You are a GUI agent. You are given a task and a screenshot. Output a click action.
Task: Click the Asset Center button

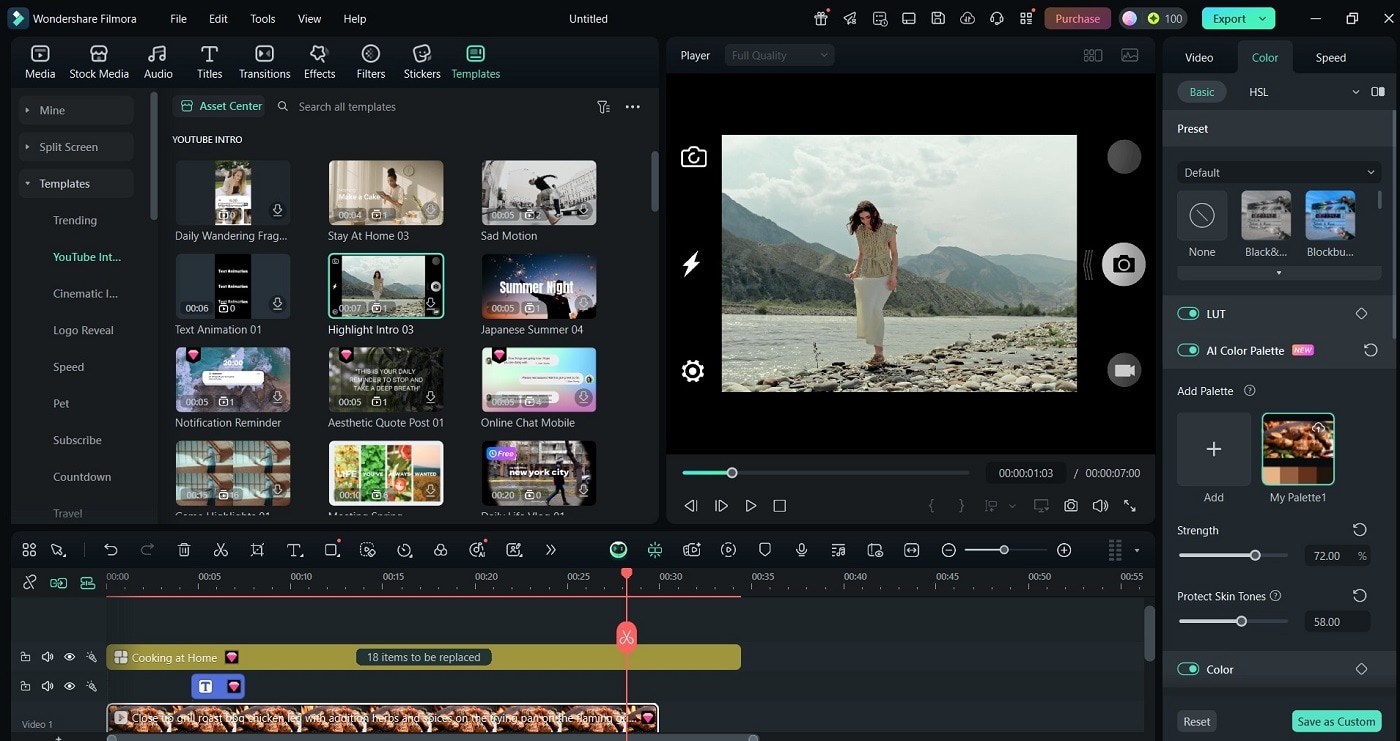pyautogui.click(x=220, y=106)
